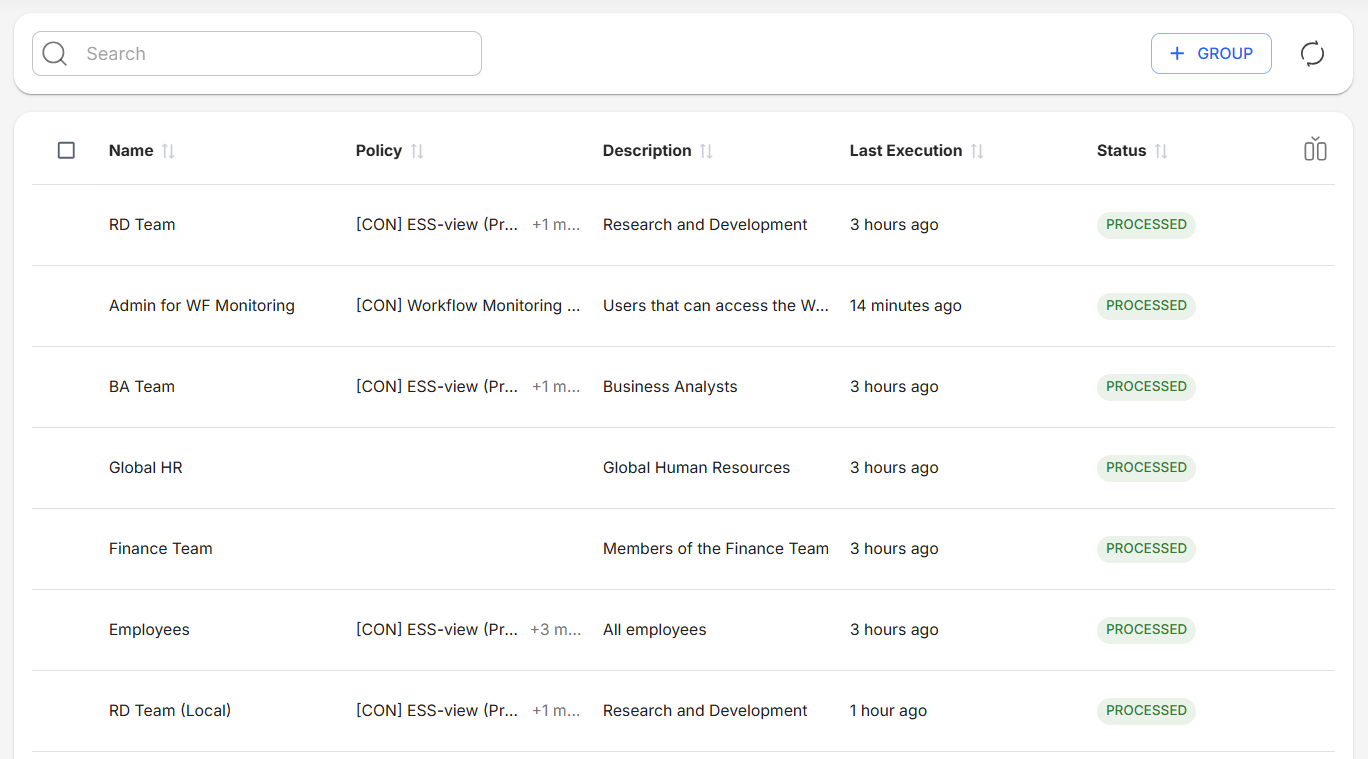Open the Admin for WF Monitoring group
Image resolution: width=1368 pixels, height=759 pixels.
pos(201,306)
